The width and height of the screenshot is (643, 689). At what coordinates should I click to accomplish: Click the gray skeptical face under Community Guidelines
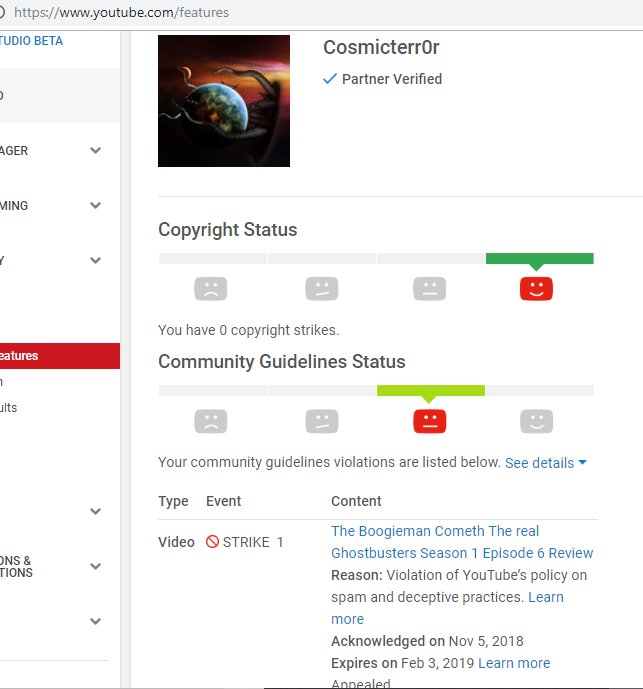tap(322, 421)
